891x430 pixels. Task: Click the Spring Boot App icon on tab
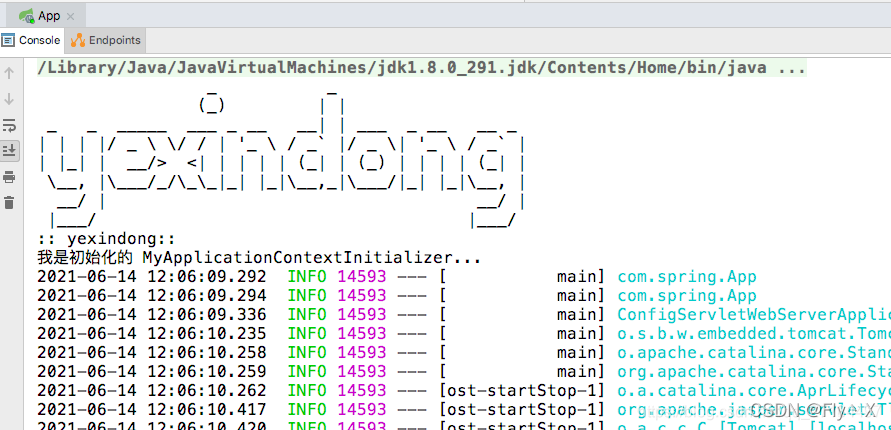[26, 16]
